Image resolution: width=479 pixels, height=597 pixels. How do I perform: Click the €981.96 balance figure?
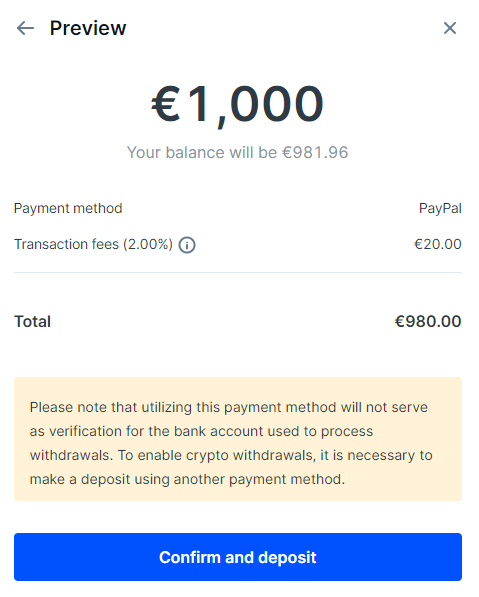click(315, 152)
